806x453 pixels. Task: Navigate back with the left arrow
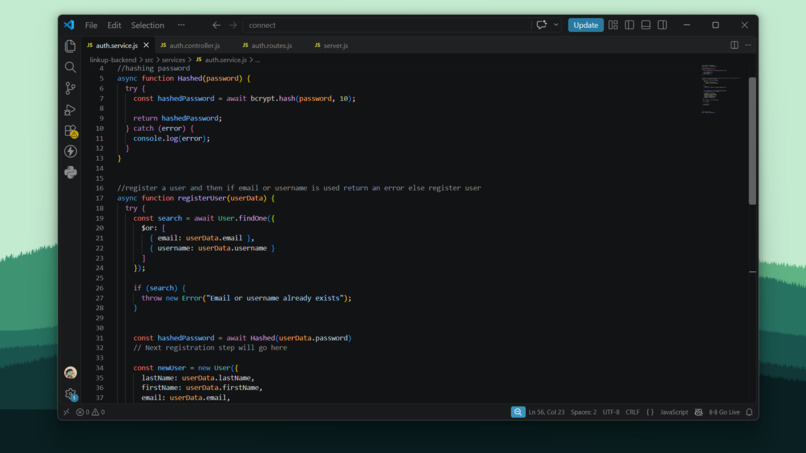(216, 25)
